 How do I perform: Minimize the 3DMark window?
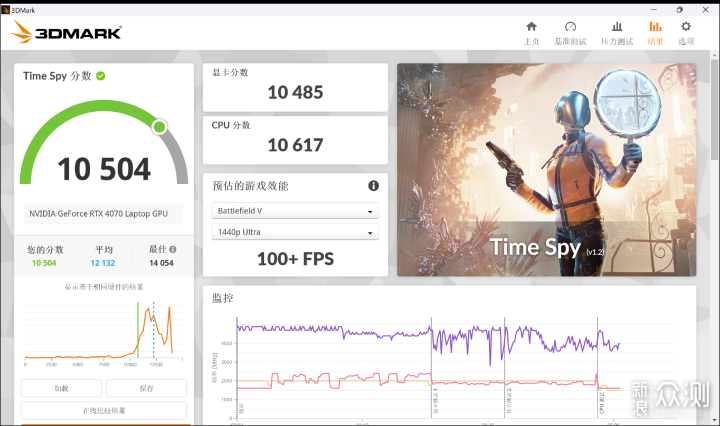pos(654,10)
